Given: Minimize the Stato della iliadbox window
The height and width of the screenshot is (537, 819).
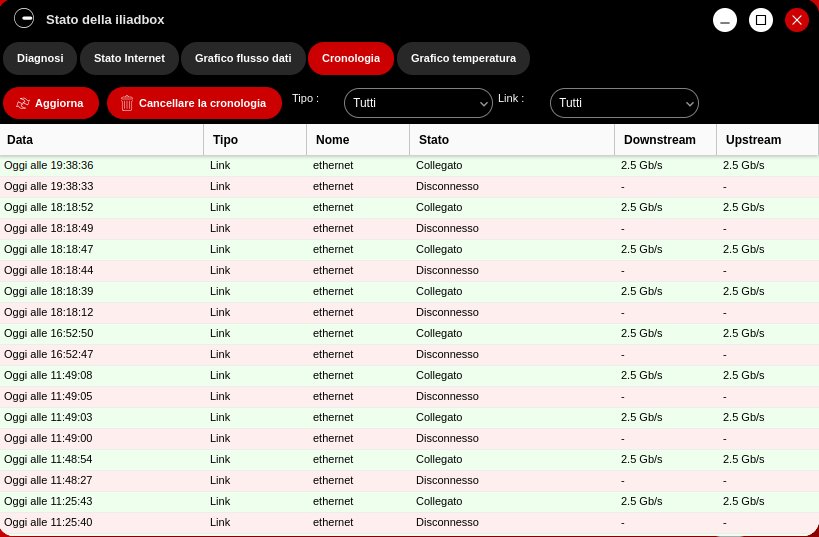Looking at the screenshot, I should (724, 20).
